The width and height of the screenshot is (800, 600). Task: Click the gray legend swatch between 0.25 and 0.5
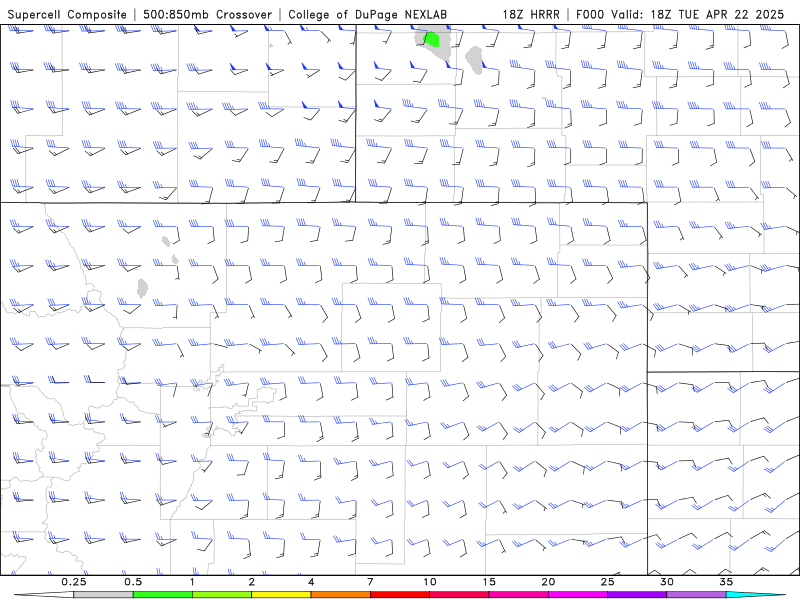(x=103, y=595)
